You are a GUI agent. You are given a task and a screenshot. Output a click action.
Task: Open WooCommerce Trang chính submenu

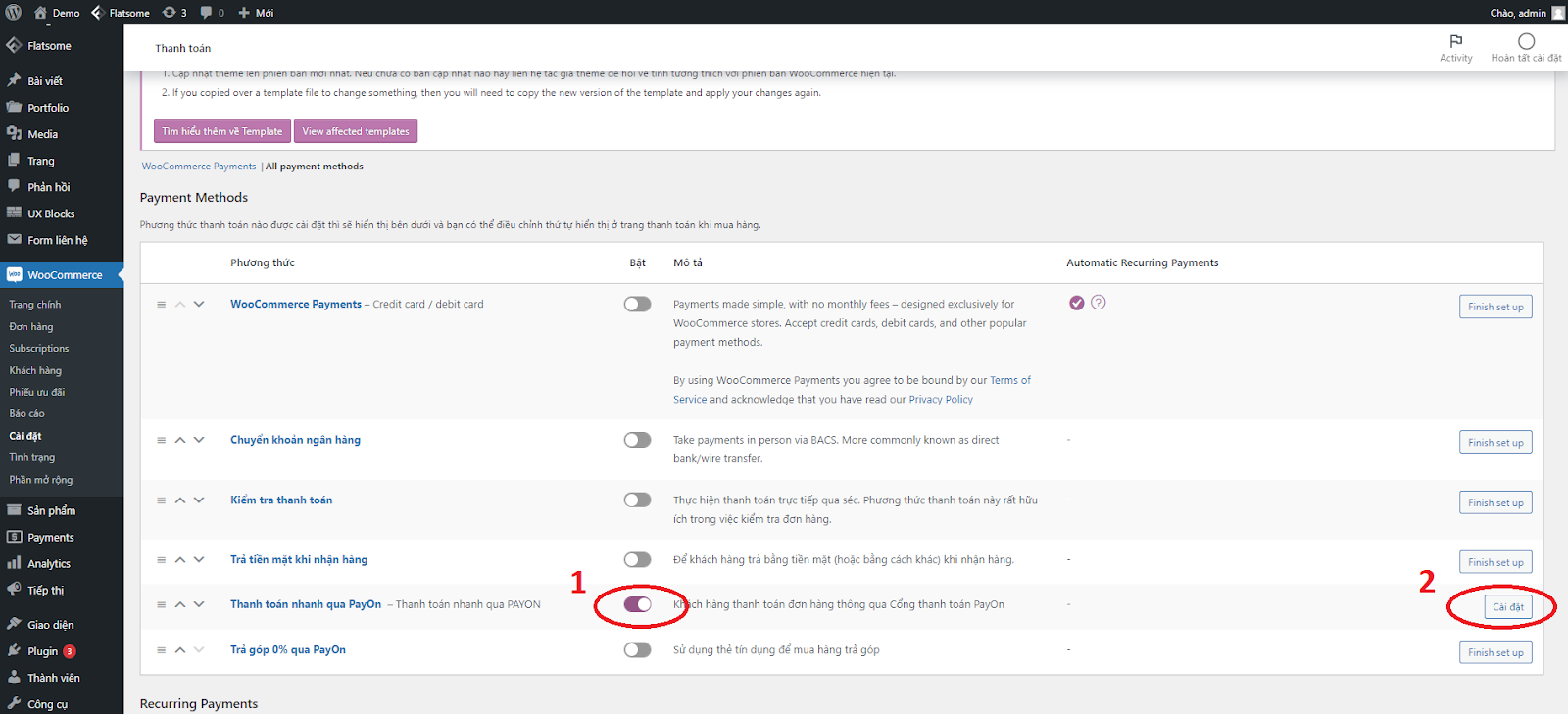click(35, 305)
